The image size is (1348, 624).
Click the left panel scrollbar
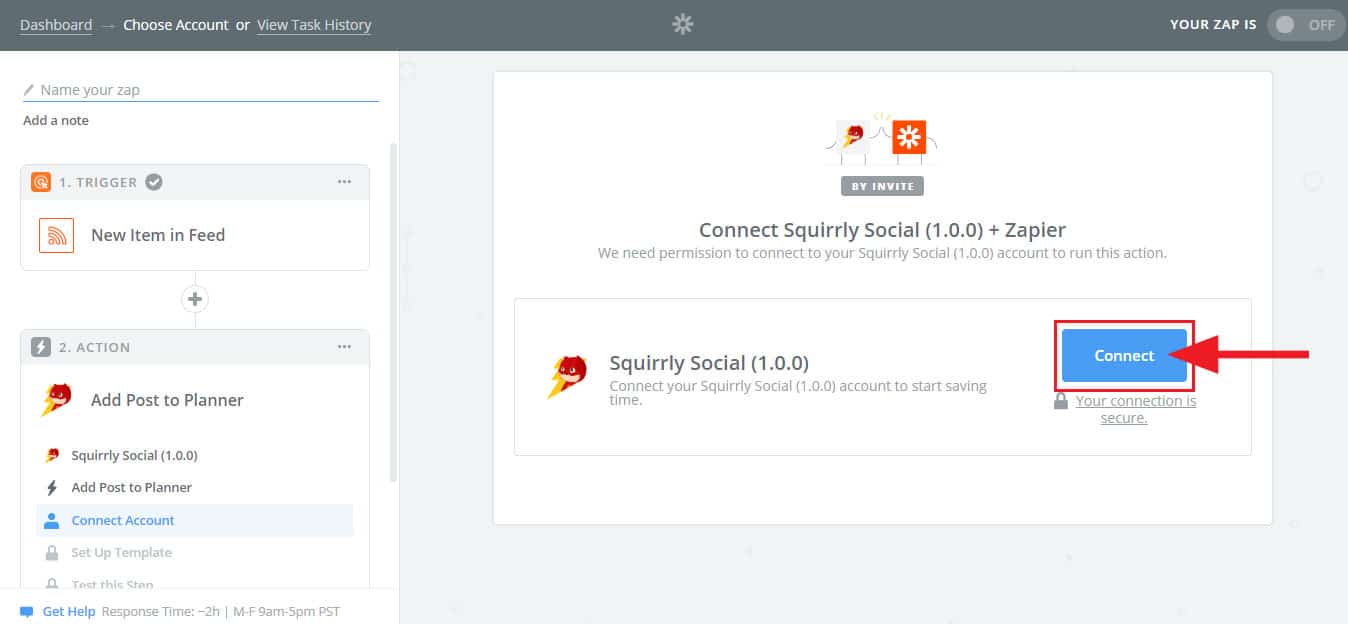(393, 312)
